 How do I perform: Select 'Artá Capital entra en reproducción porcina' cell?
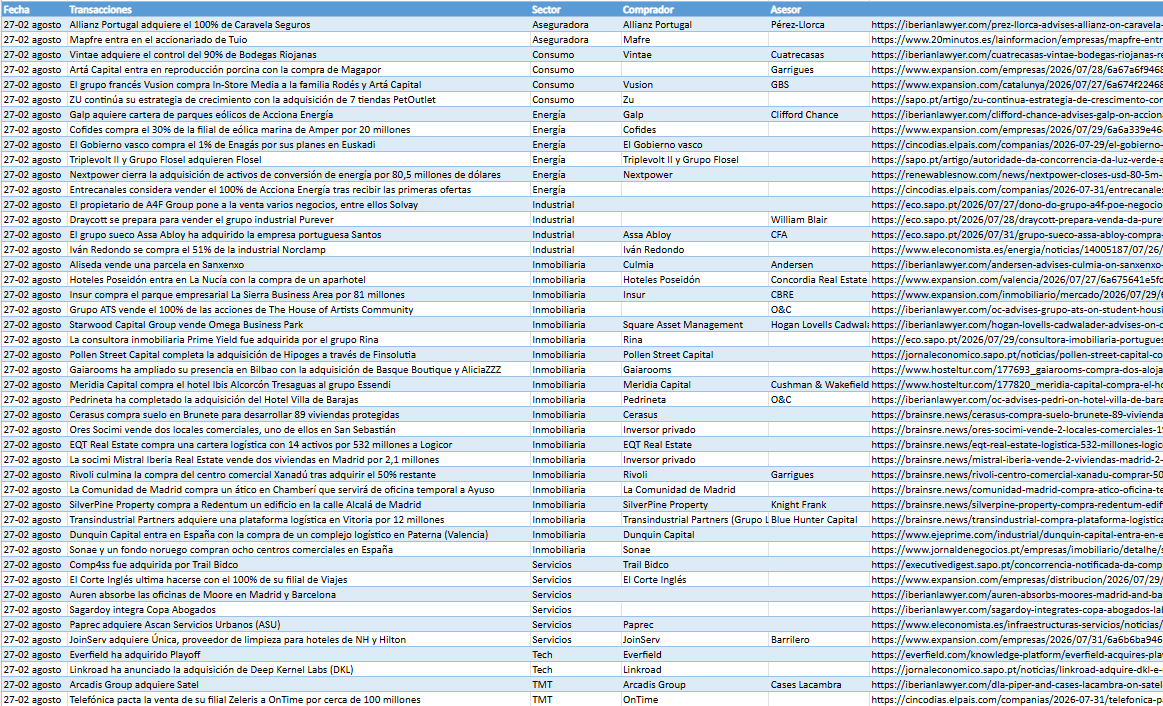(x=298, y=70)
